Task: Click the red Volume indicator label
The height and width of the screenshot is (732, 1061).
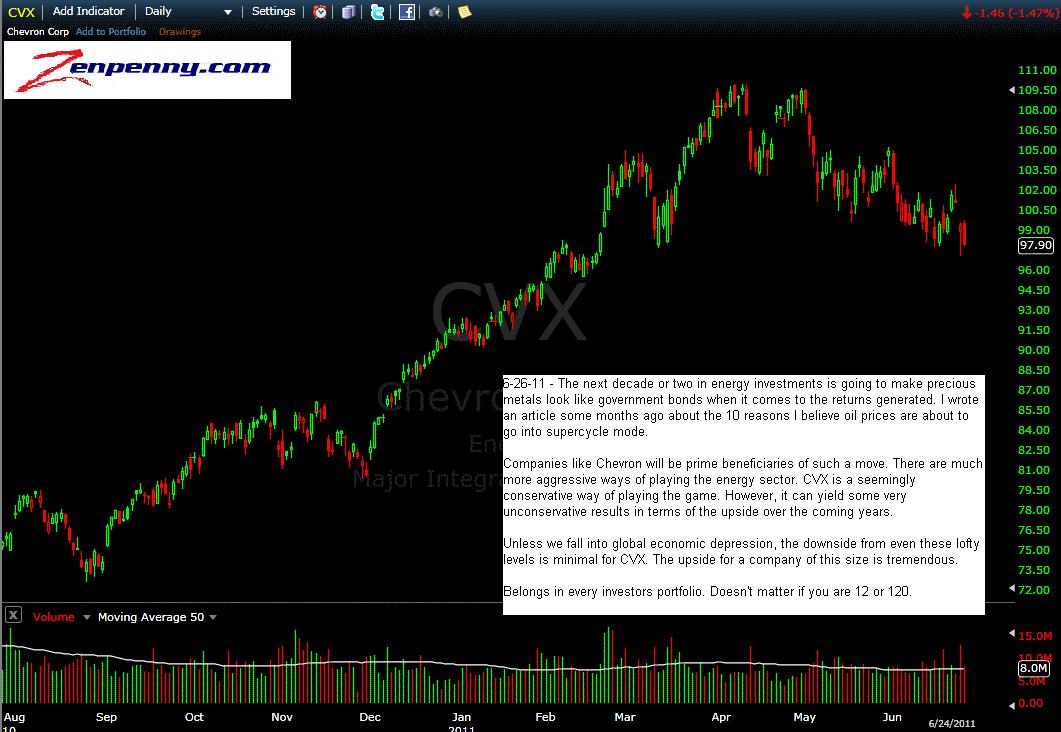Action: coord(53,617)
